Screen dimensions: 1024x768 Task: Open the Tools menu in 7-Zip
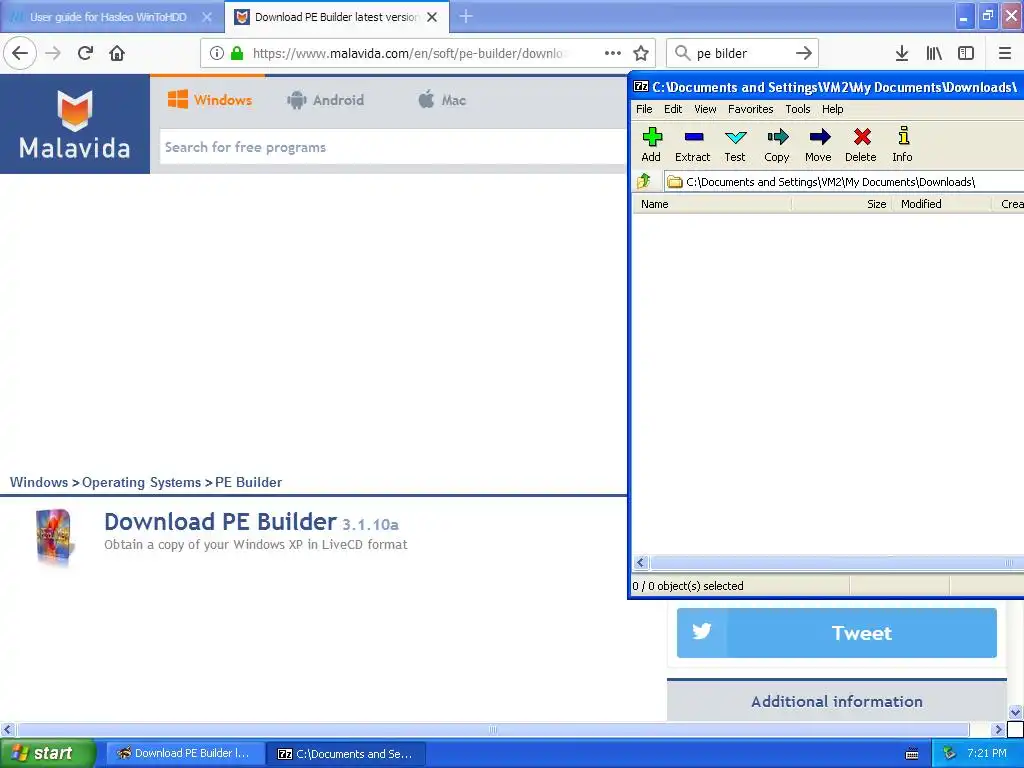point(797,109)
